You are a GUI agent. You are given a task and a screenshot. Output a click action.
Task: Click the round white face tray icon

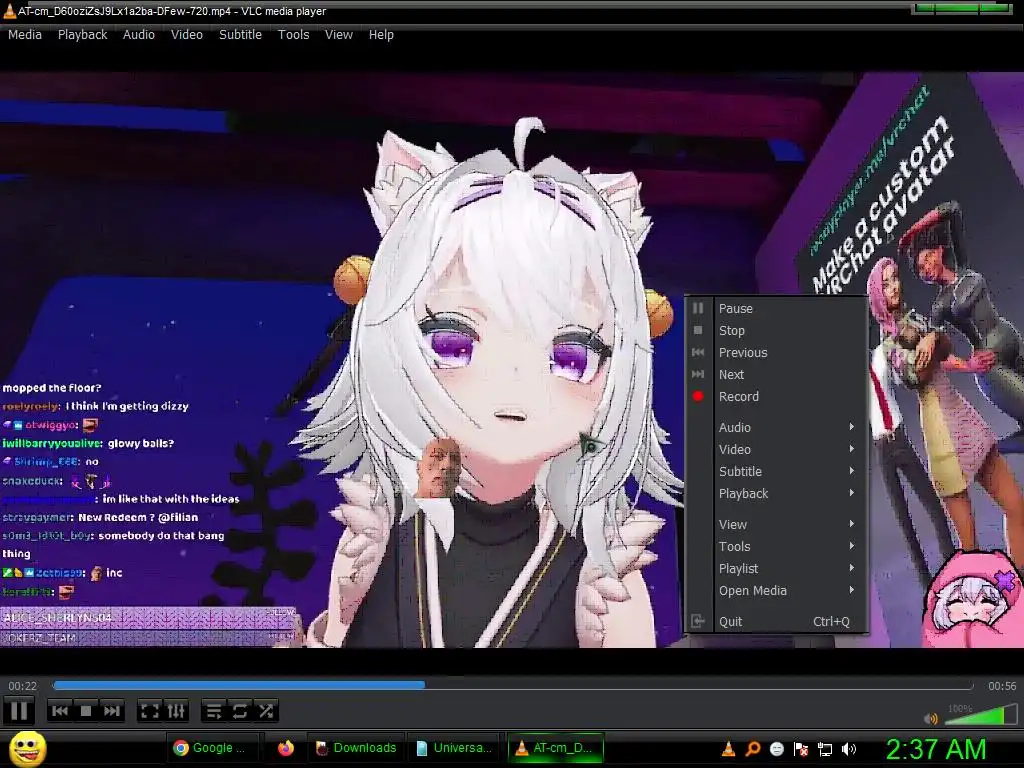click(x=776, y=749)
